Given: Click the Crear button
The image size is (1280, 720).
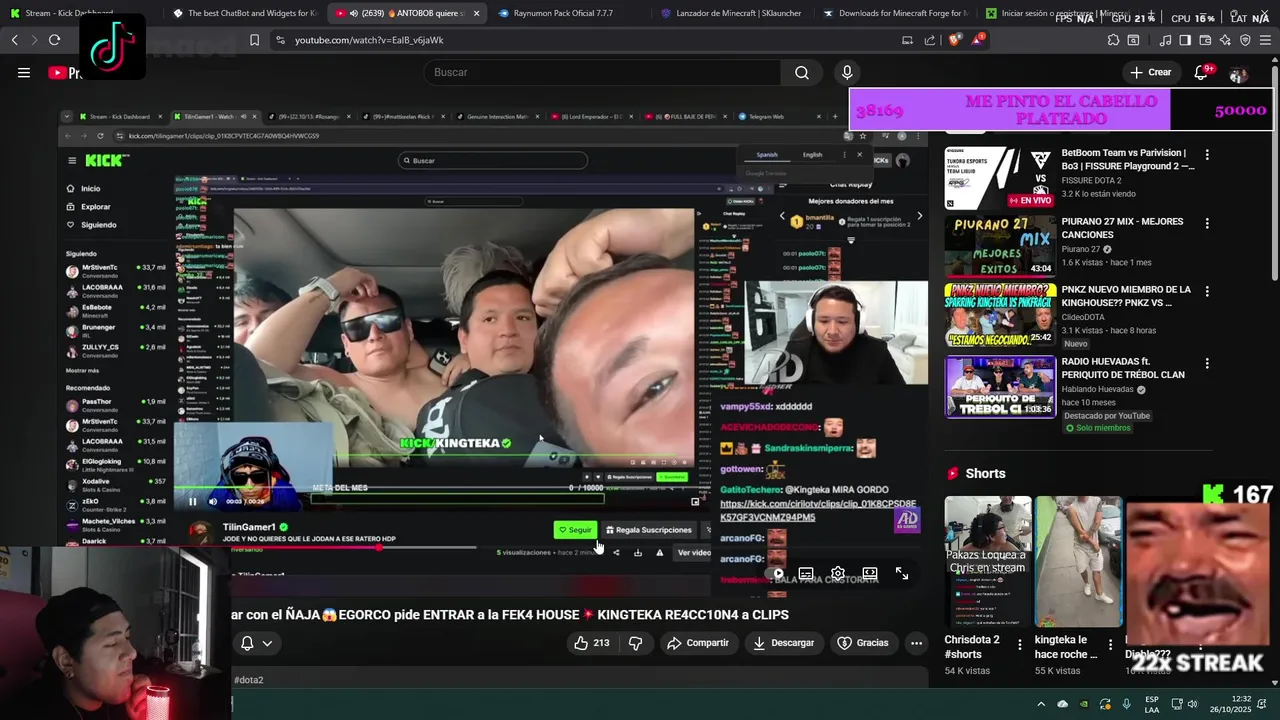Looking at the screenshot, I should point(1150,72).
